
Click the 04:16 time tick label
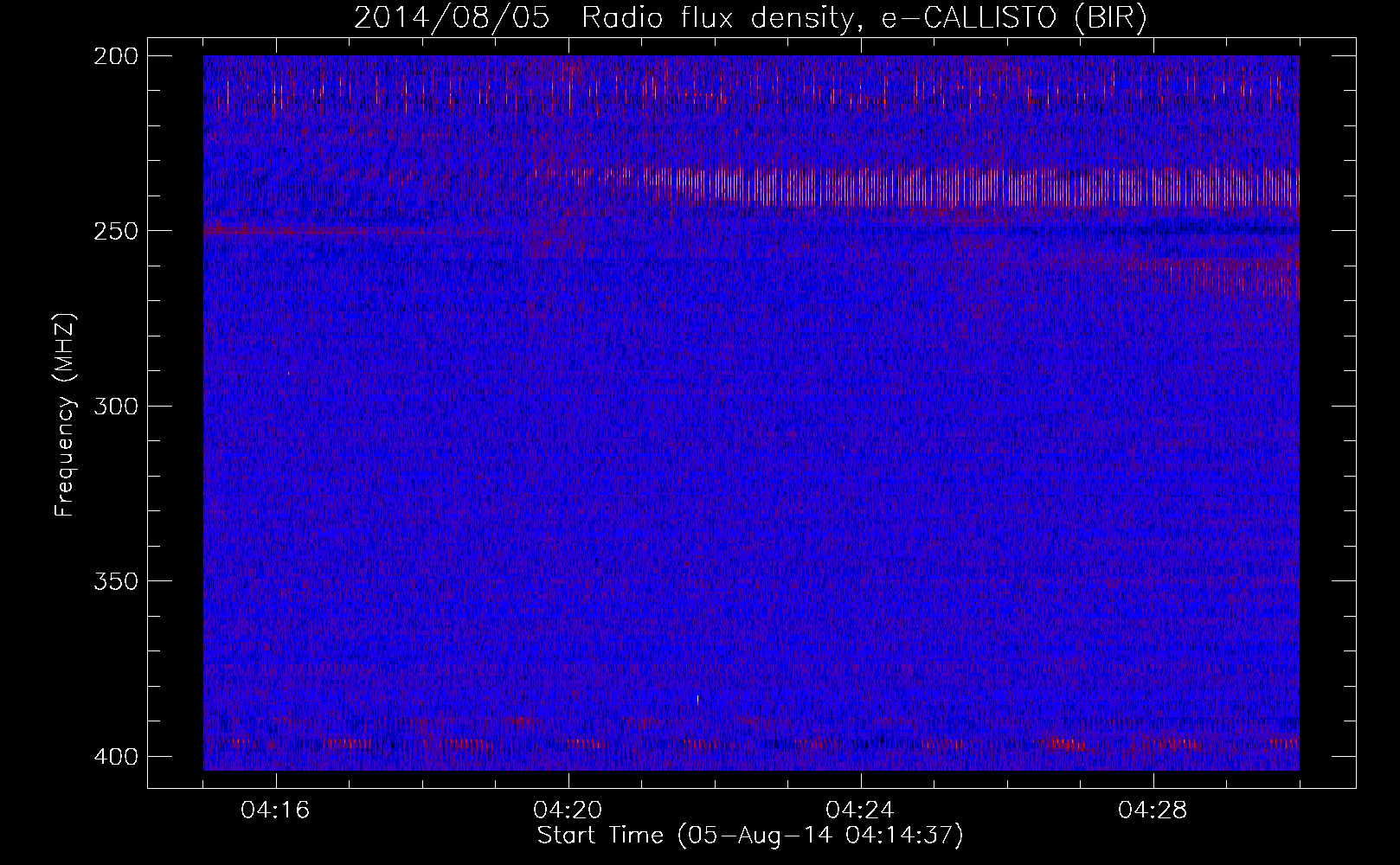(x=276, y=811)
